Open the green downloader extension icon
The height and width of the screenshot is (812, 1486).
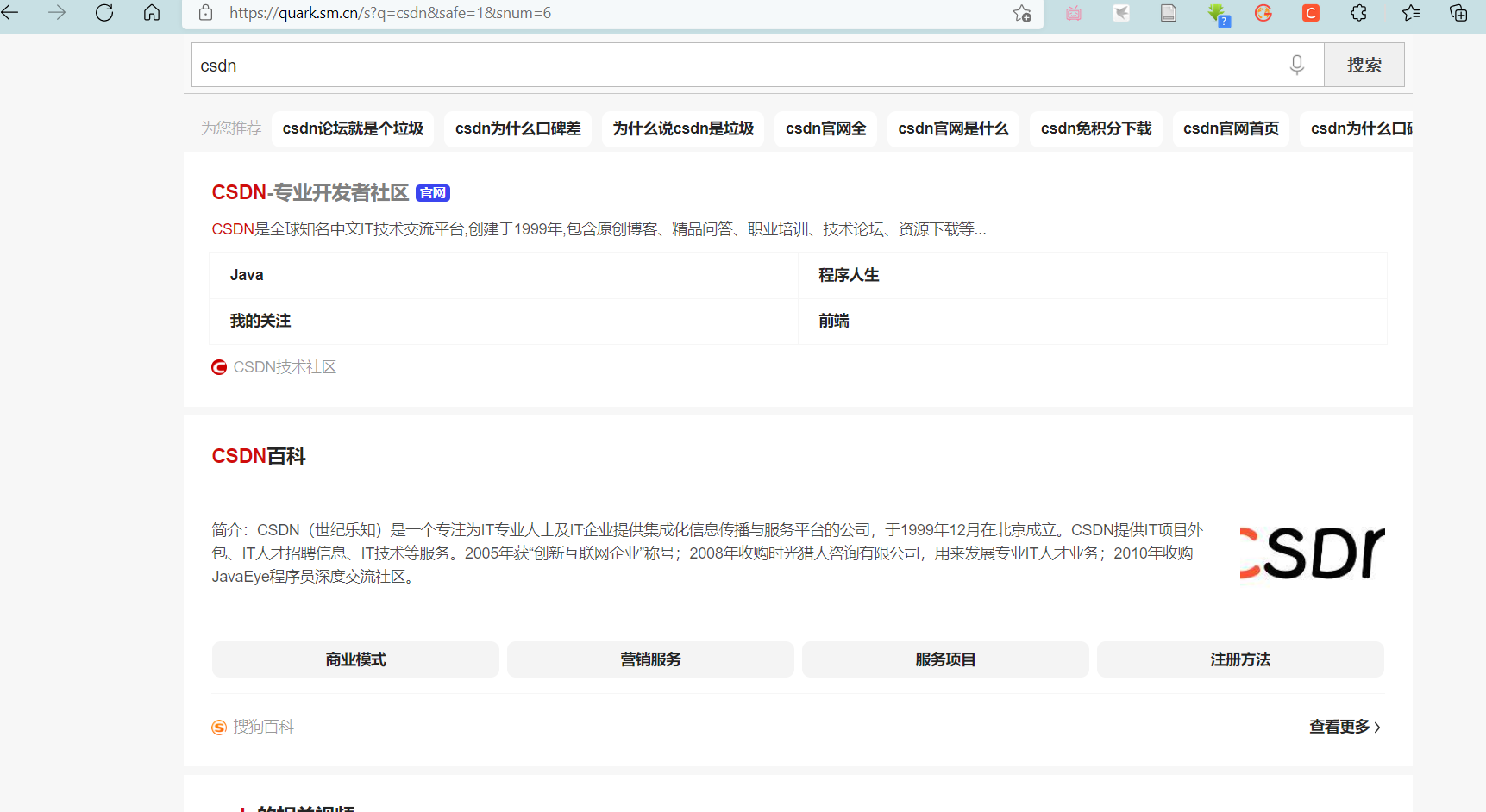(x=1219, y=13)
